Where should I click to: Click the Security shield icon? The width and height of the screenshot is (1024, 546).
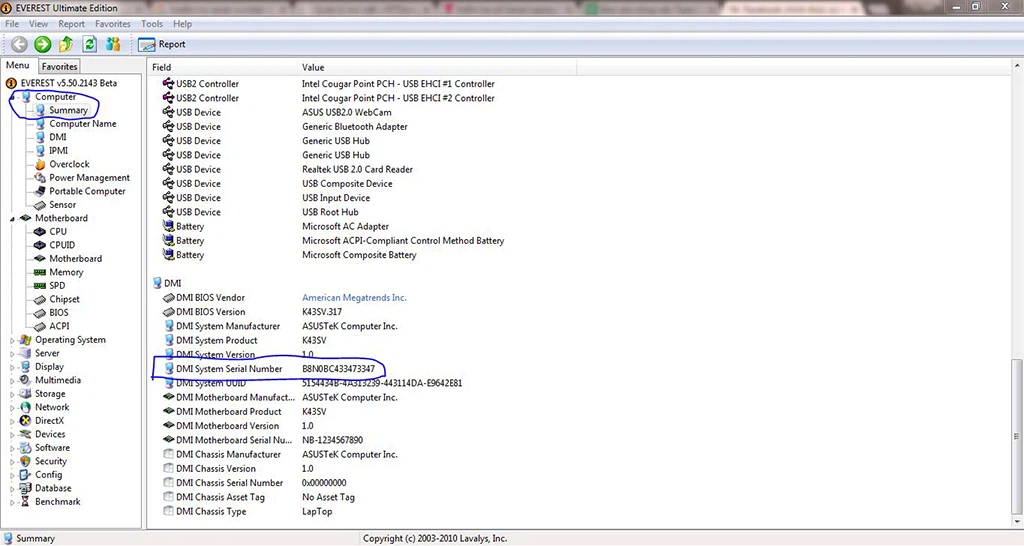pyautogui.click(x=25, y=461)
